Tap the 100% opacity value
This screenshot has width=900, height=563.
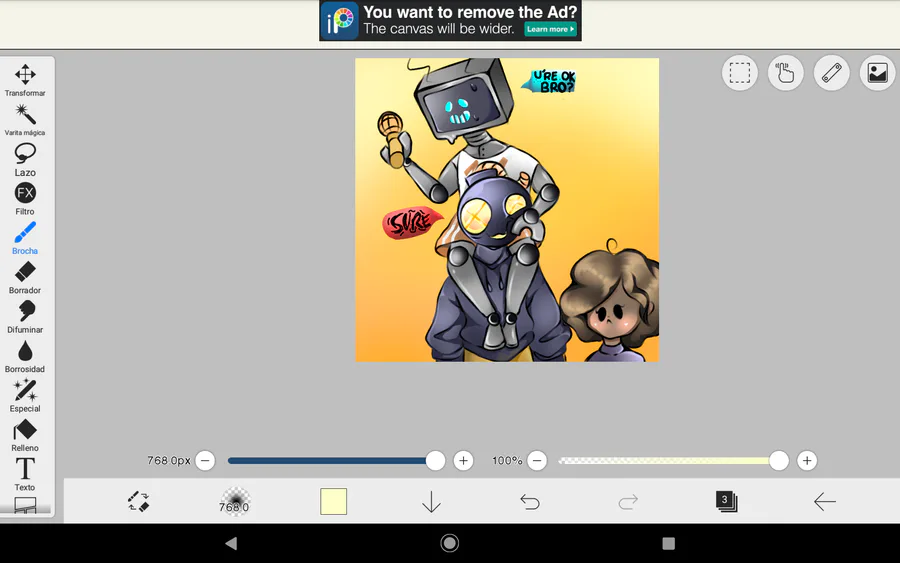[507, 460]
